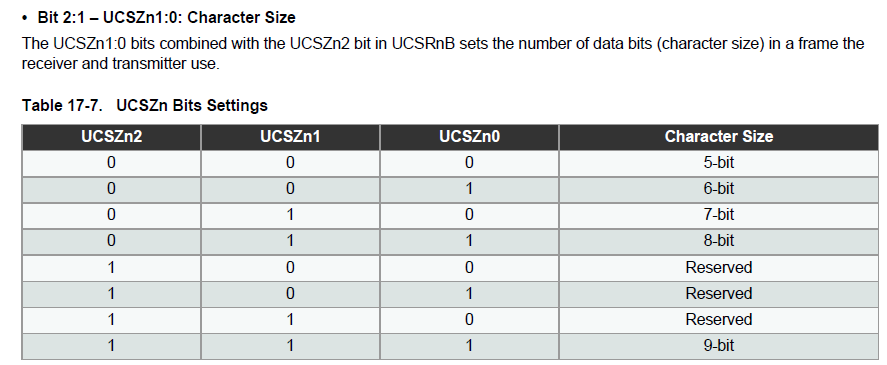
Task: Click UCSZn1 value in the 8-bit row
Action: click(290, 241)
